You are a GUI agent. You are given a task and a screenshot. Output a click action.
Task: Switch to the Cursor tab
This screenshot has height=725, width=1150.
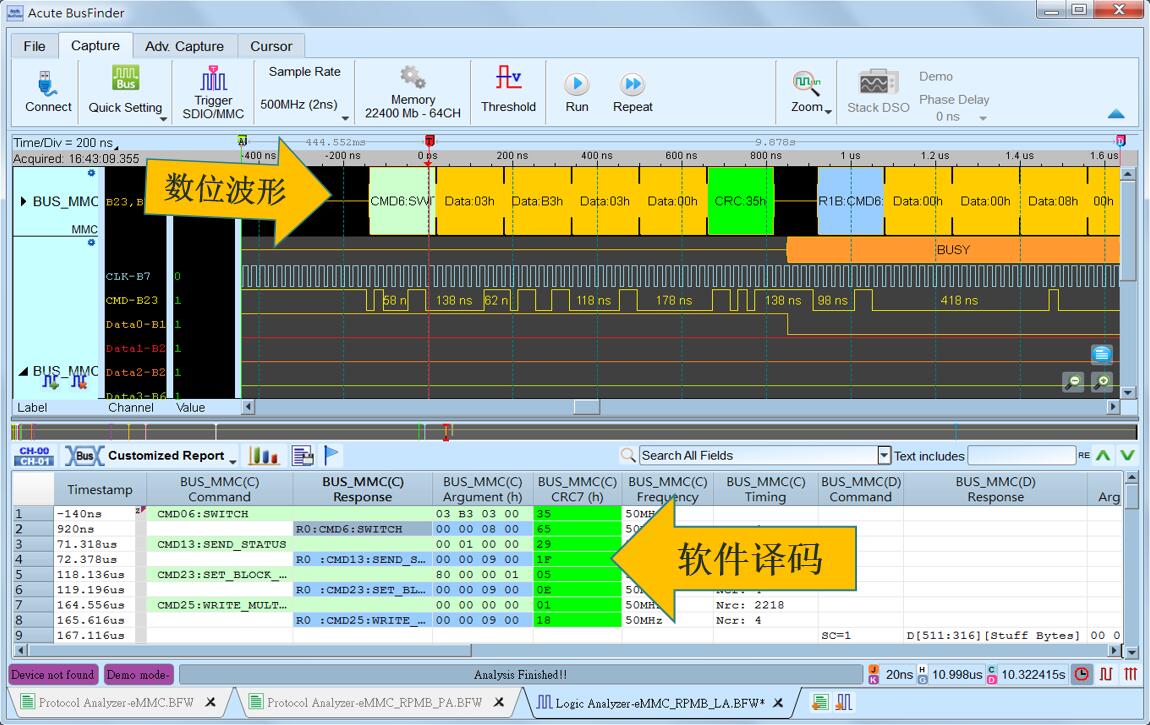271,46
